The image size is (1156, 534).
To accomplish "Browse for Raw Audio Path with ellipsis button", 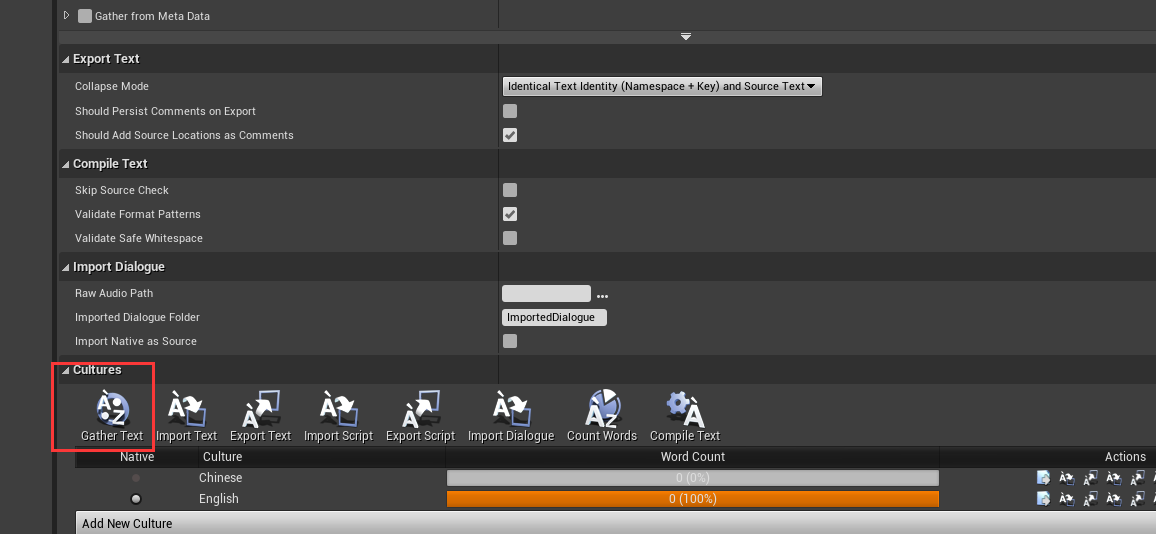I will tap(602, 295).
